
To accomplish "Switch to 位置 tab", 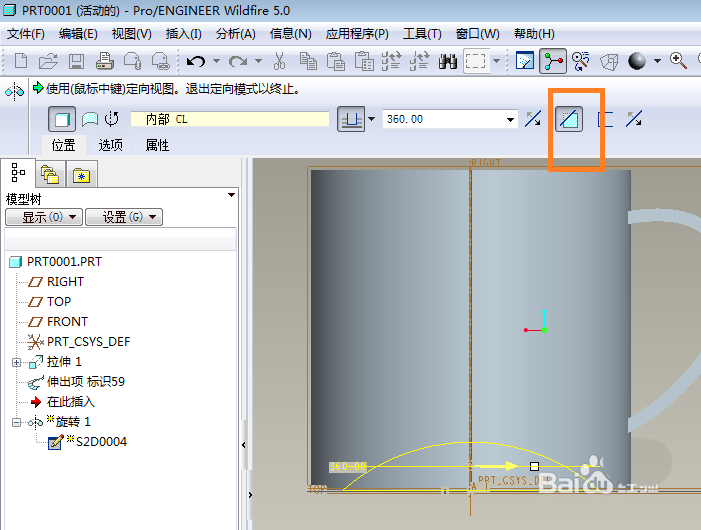I will pyautogui.click(x=63, y=145).
